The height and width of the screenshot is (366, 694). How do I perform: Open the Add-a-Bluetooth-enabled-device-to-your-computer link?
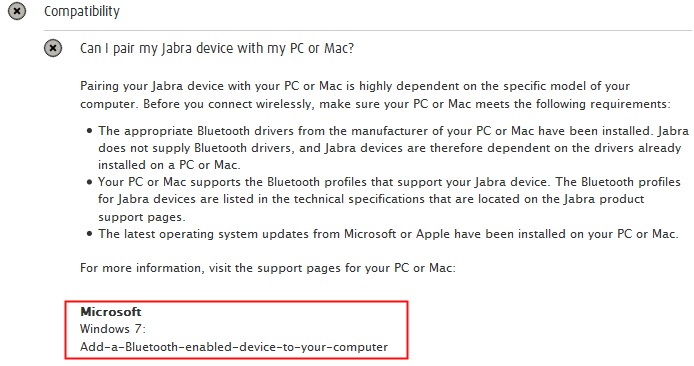coord(234,347)
